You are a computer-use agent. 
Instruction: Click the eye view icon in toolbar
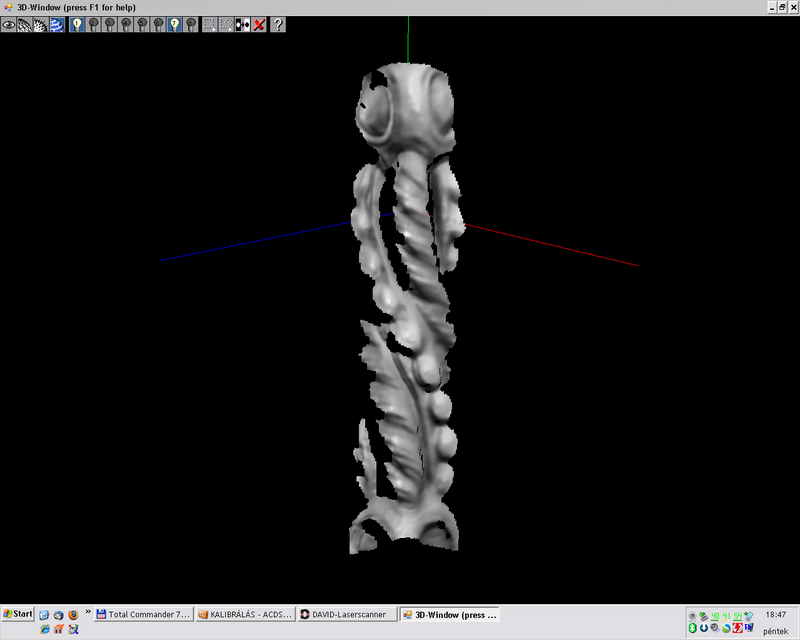point(8,24)
